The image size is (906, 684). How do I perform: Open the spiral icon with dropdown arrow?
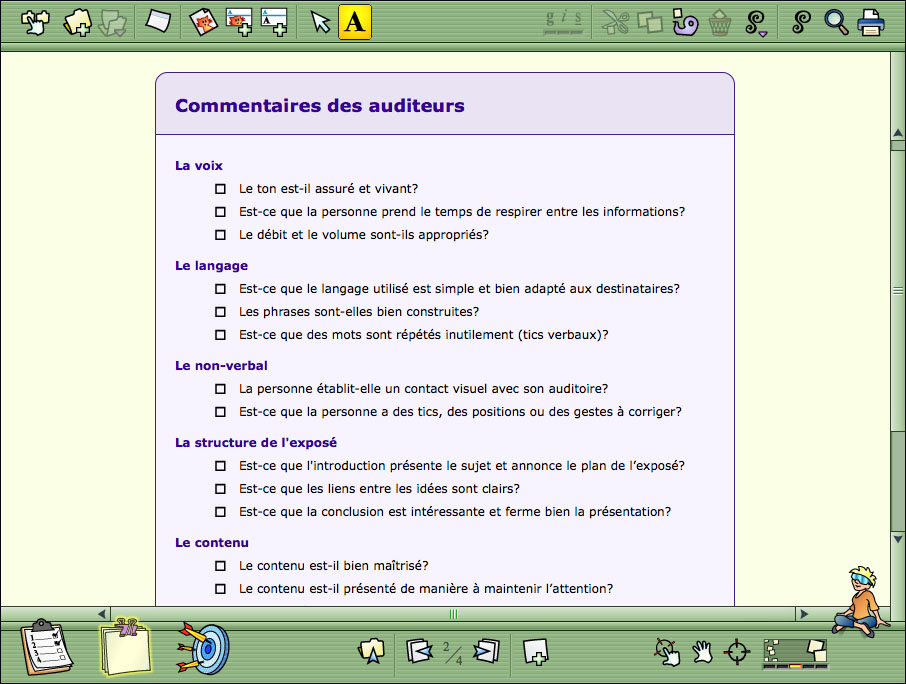756,23
